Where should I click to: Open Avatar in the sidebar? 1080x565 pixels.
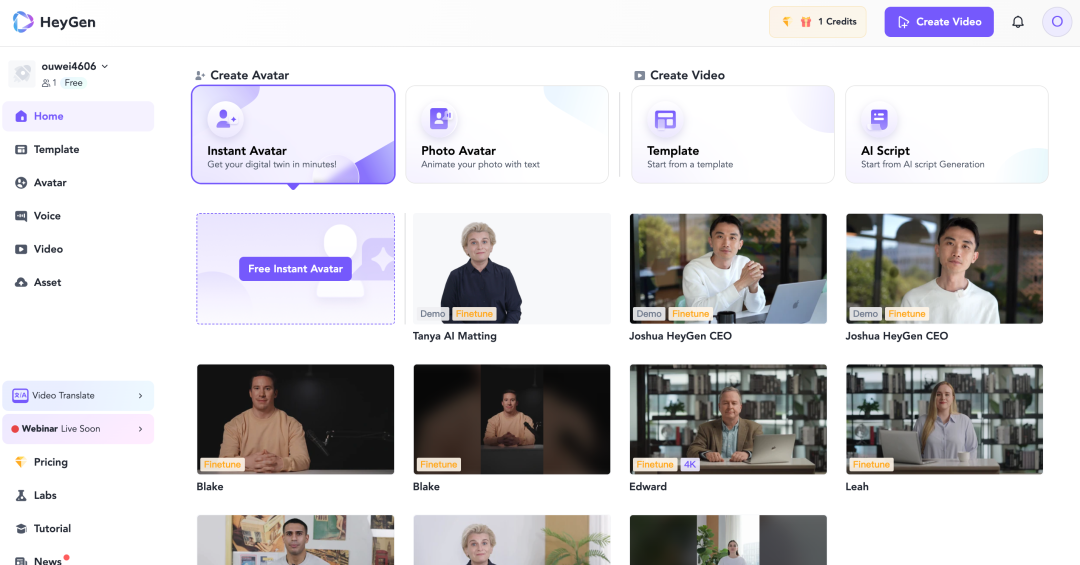click(78, 183)
